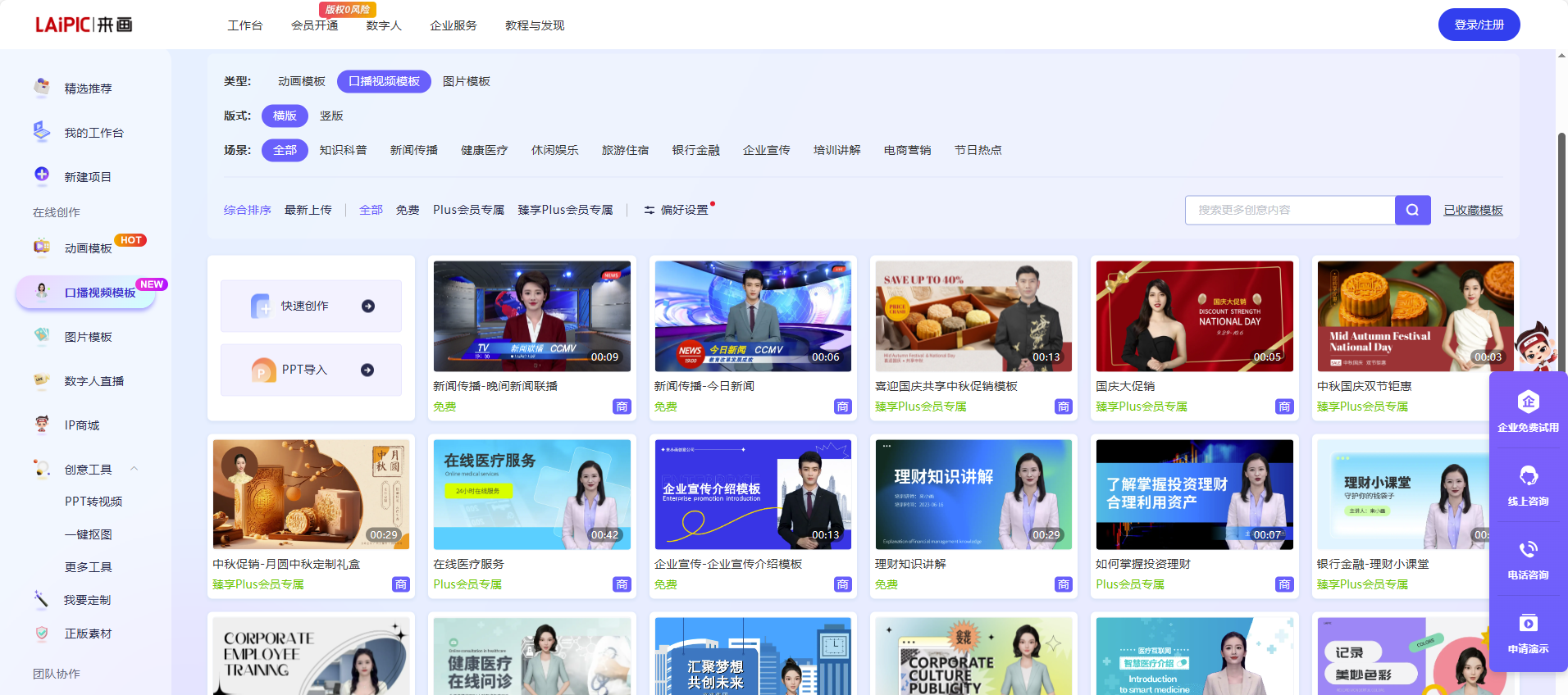The height and width of the screenshot is (695, 1568).
Task: Open IP商城 sidebar icon
Action: pos(42,424)
